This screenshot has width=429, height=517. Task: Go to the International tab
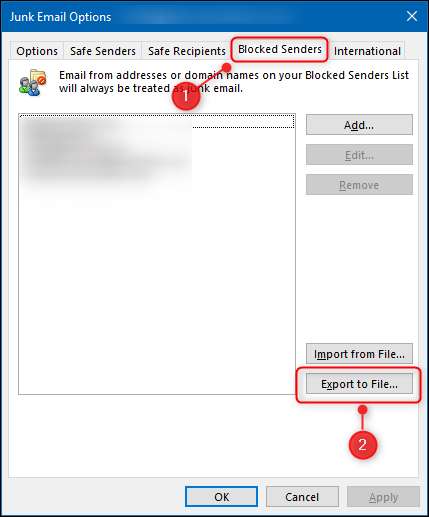click(367, 51)
